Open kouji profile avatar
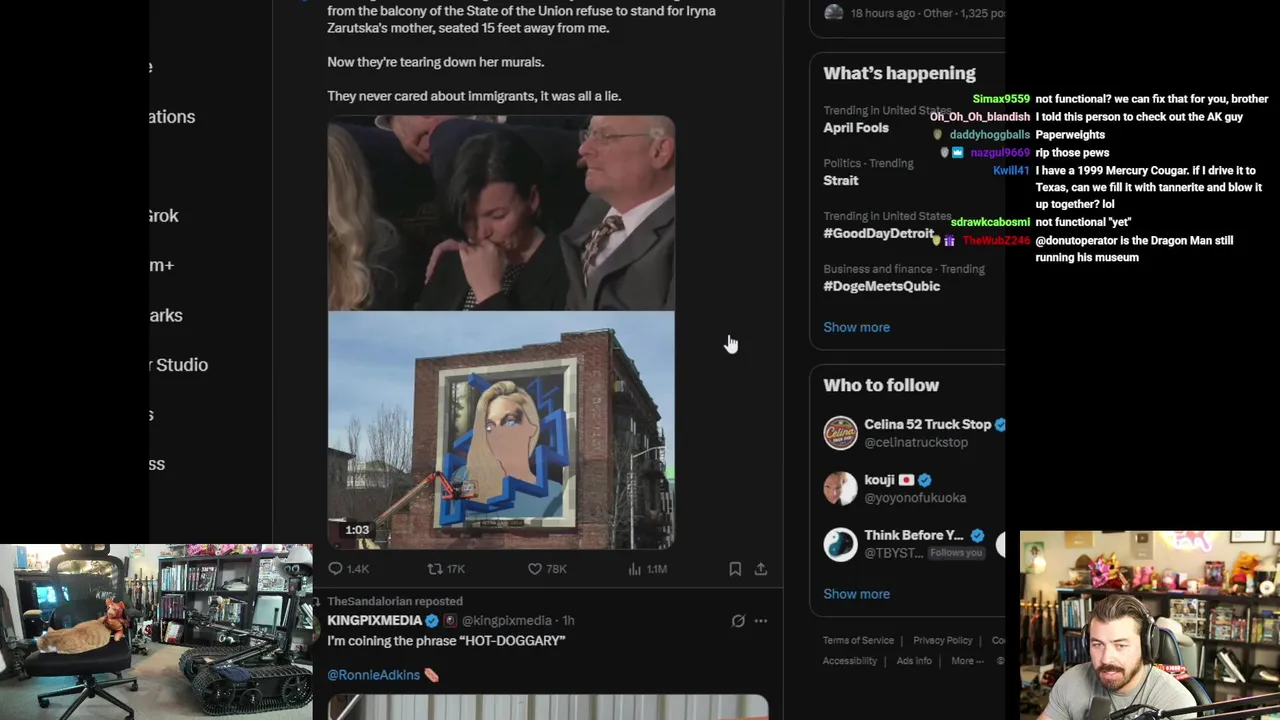The image size is (1280, 720). coord(841,488)
